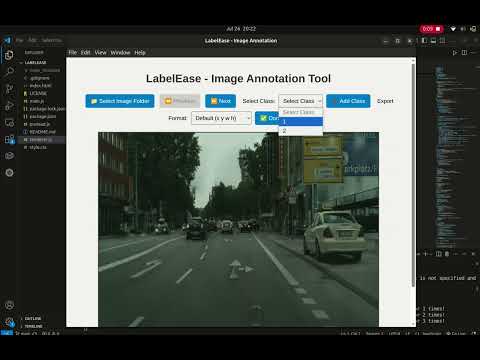Open the VS Code Extensions icon
The image size is (480, 360).
tap(9, 139)
